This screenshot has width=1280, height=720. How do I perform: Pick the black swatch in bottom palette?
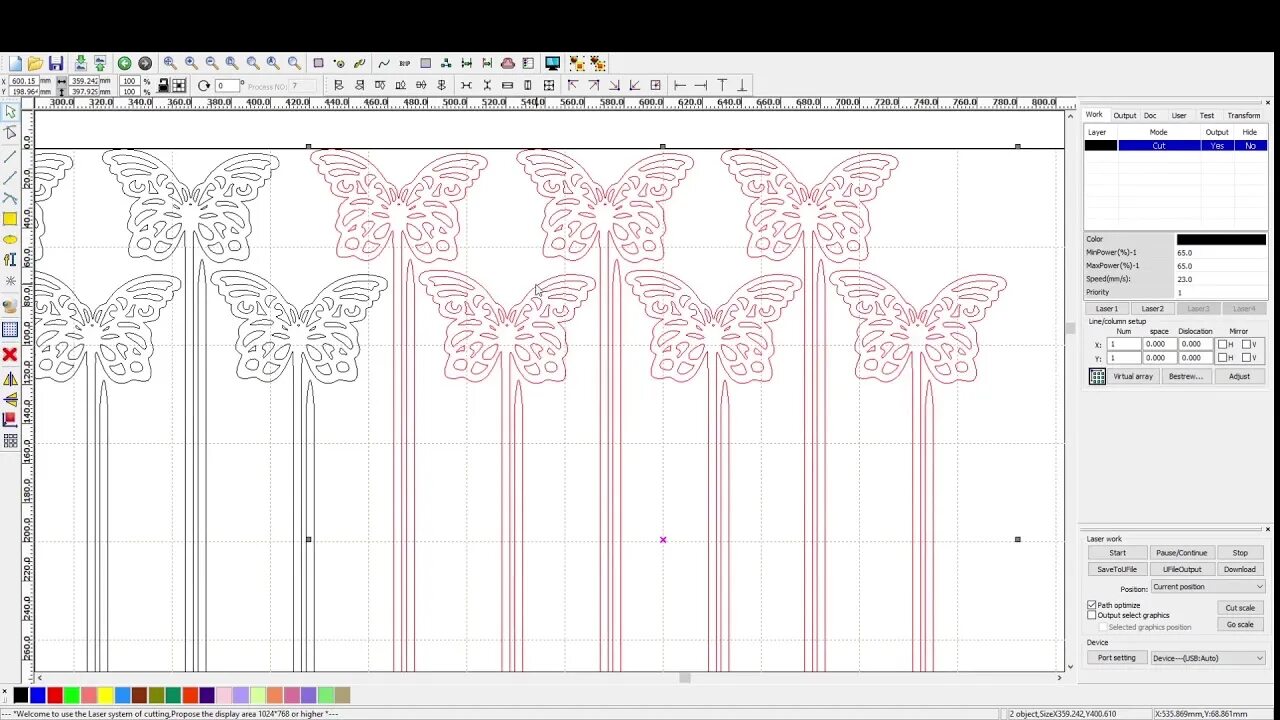pyautogui.click(x=20, y=695)
